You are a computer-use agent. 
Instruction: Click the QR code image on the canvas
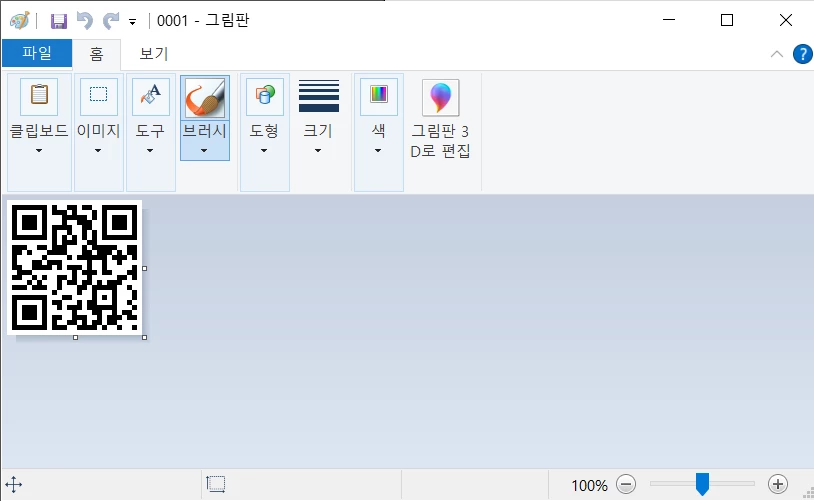click(x=75, y=267)
